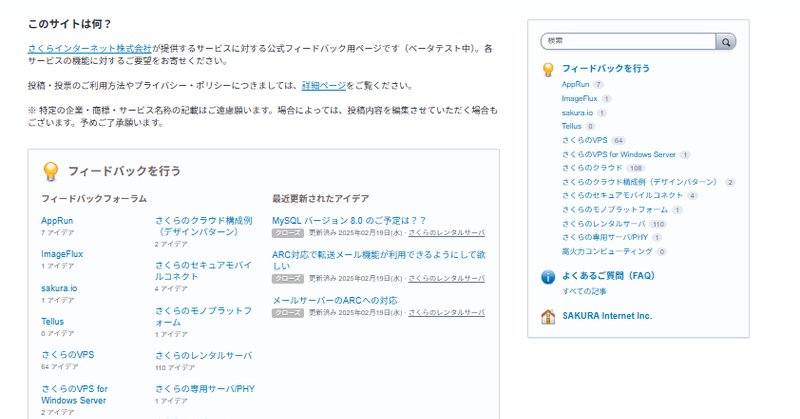
Task: Open sidebar さくらのセキュアモバイルコネクト
Action: (622, 195)
